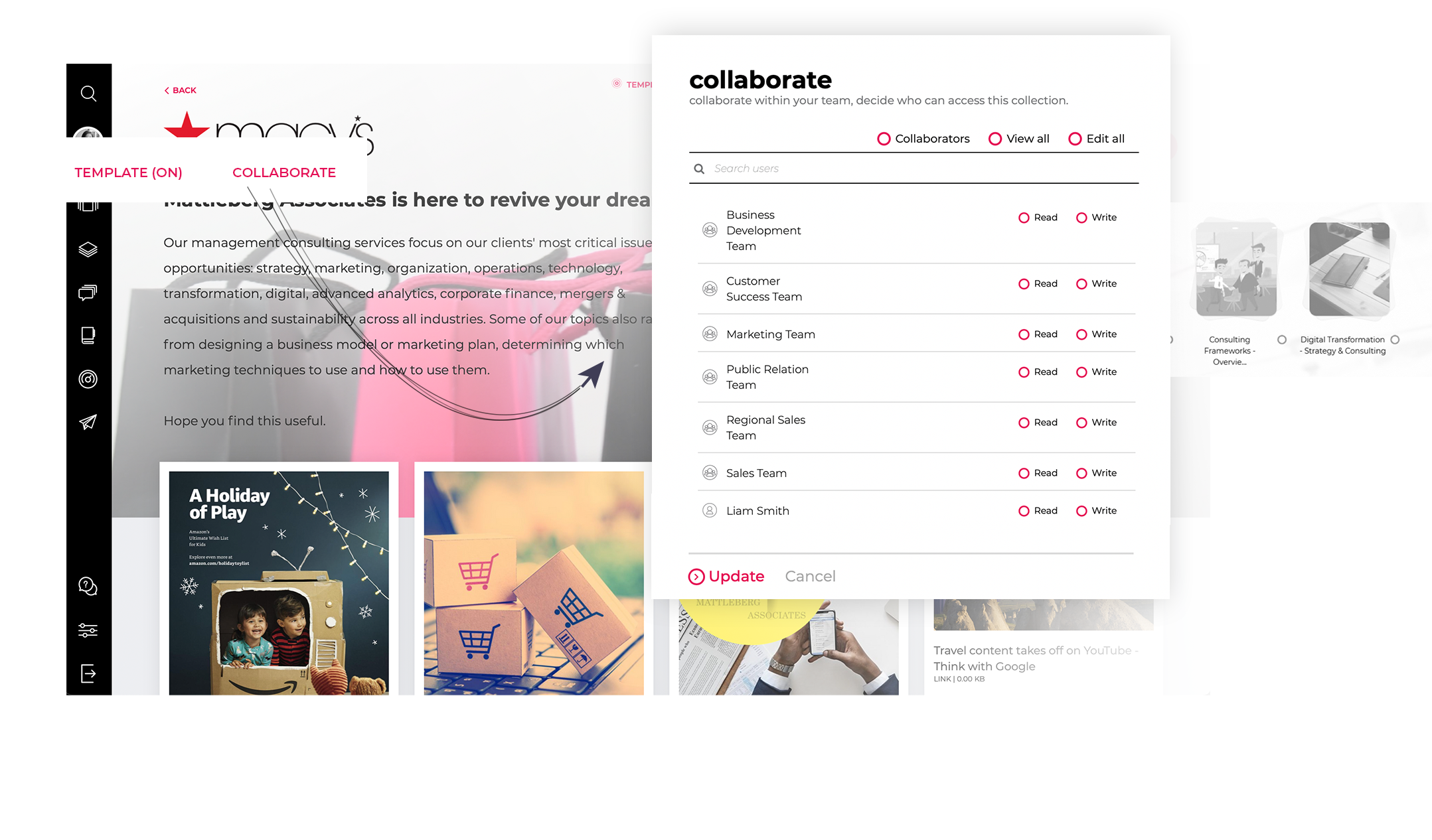Click the filter/settings sliders icon
Screen dimensions: 1432x840
(x=87, y=631)
